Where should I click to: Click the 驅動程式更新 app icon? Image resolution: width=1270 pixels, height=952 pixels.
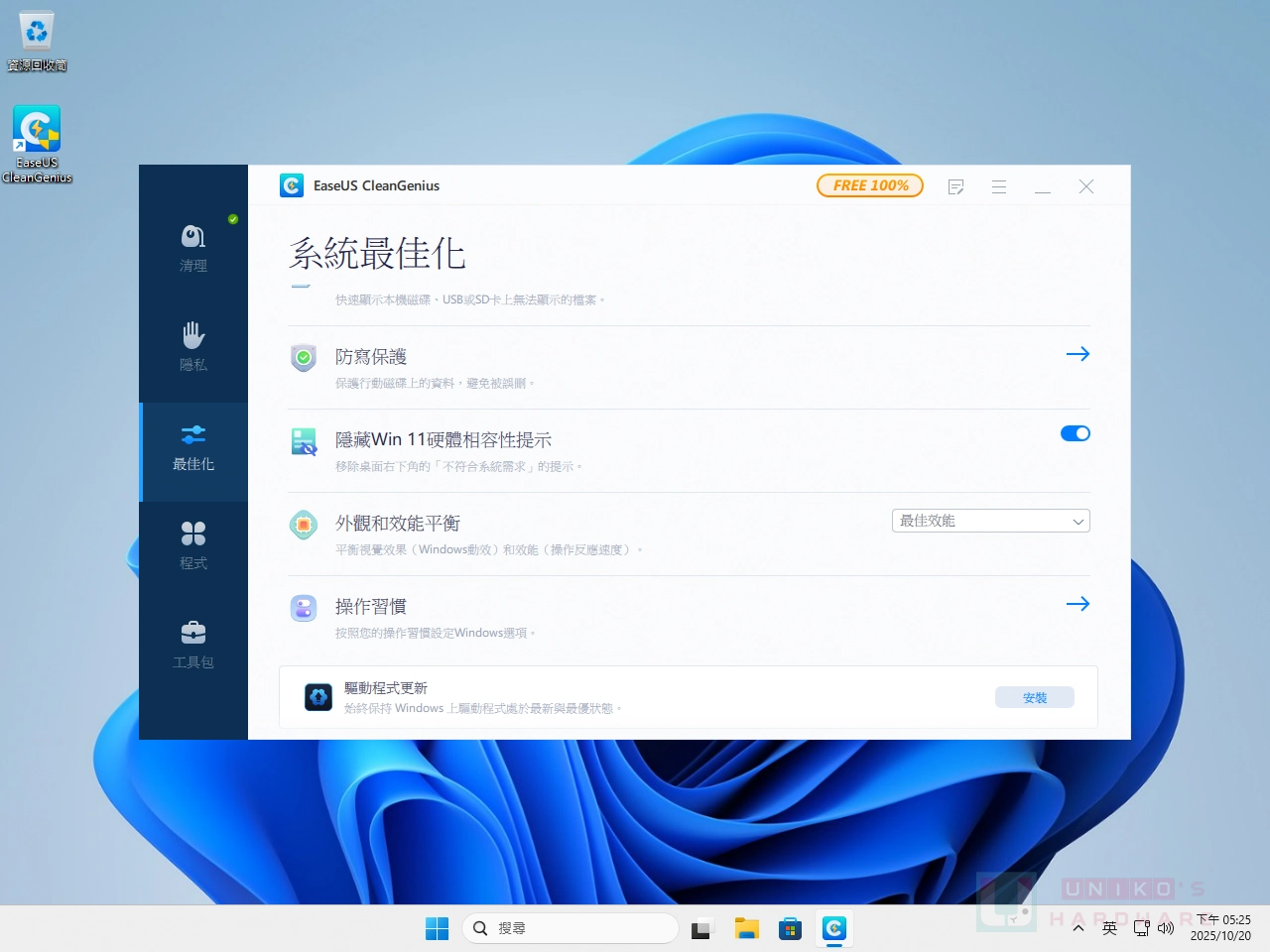[x=318, y=697]
